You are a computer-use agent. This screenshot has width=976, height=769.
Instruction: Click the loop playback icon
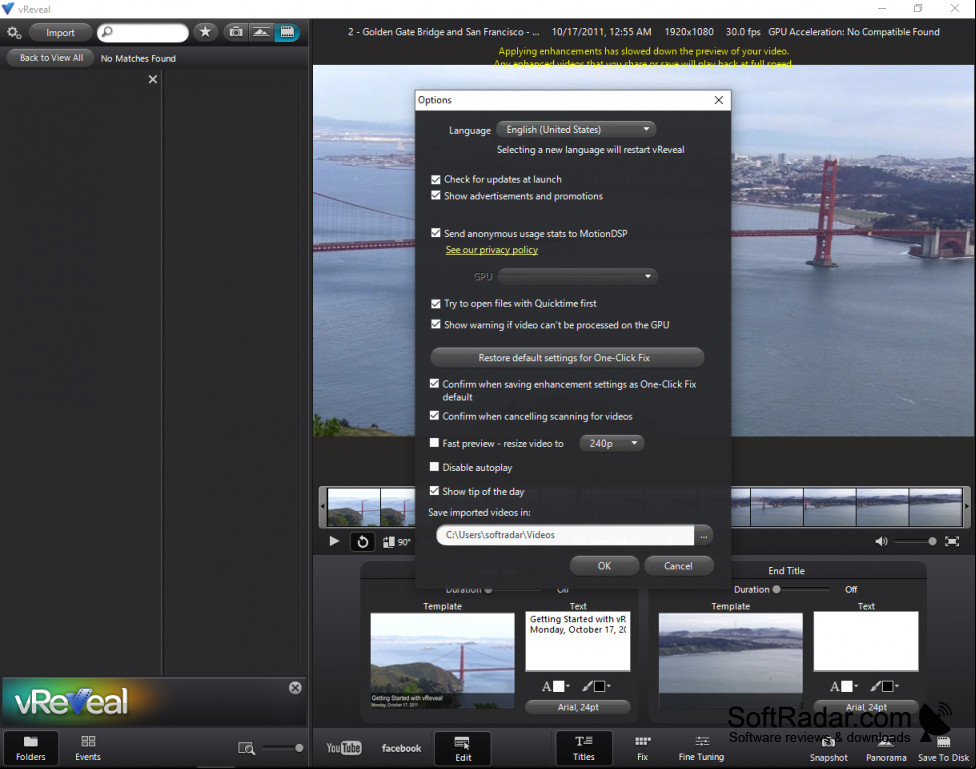tap(362, 542)
